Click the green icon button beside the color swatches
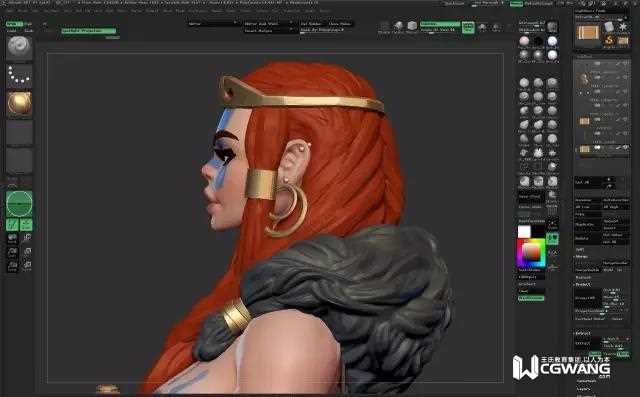 pyautogui.click(x=552, y=239)
